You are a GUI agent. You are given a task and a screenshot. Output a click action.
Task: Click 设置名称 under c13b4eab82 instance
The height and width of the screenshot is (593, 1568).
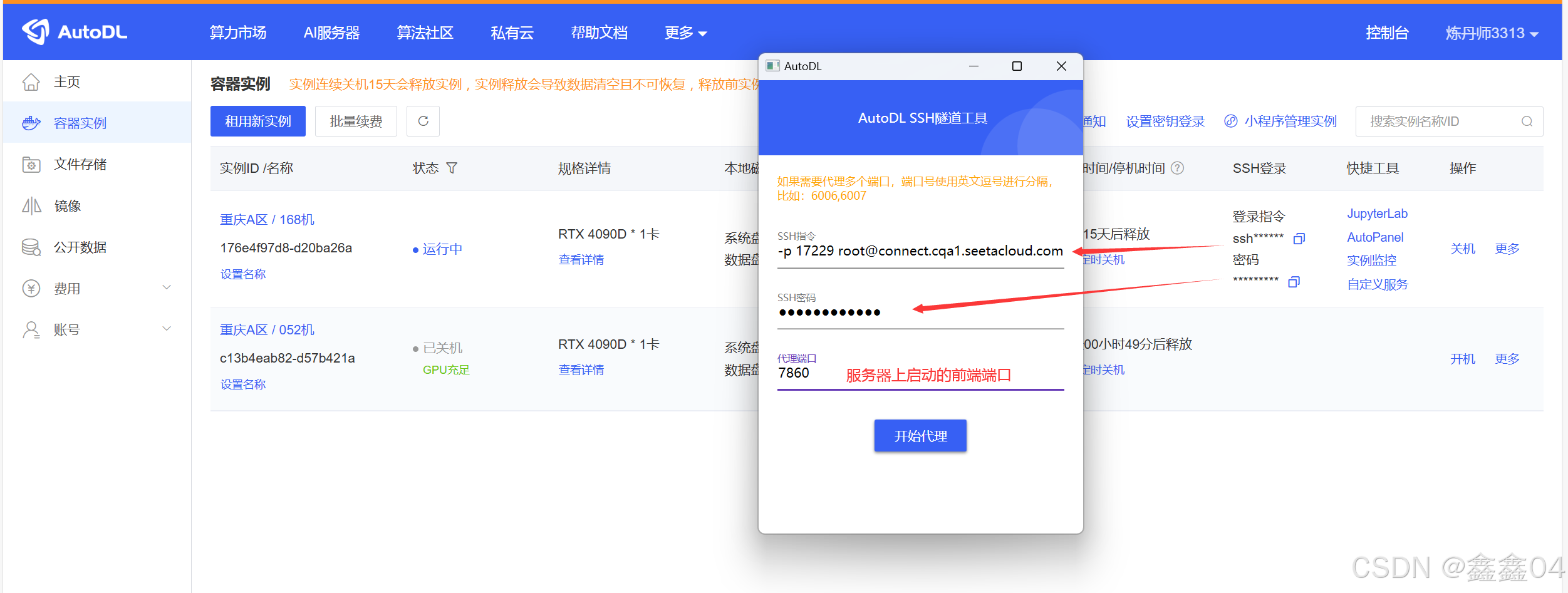coord(243,384)
